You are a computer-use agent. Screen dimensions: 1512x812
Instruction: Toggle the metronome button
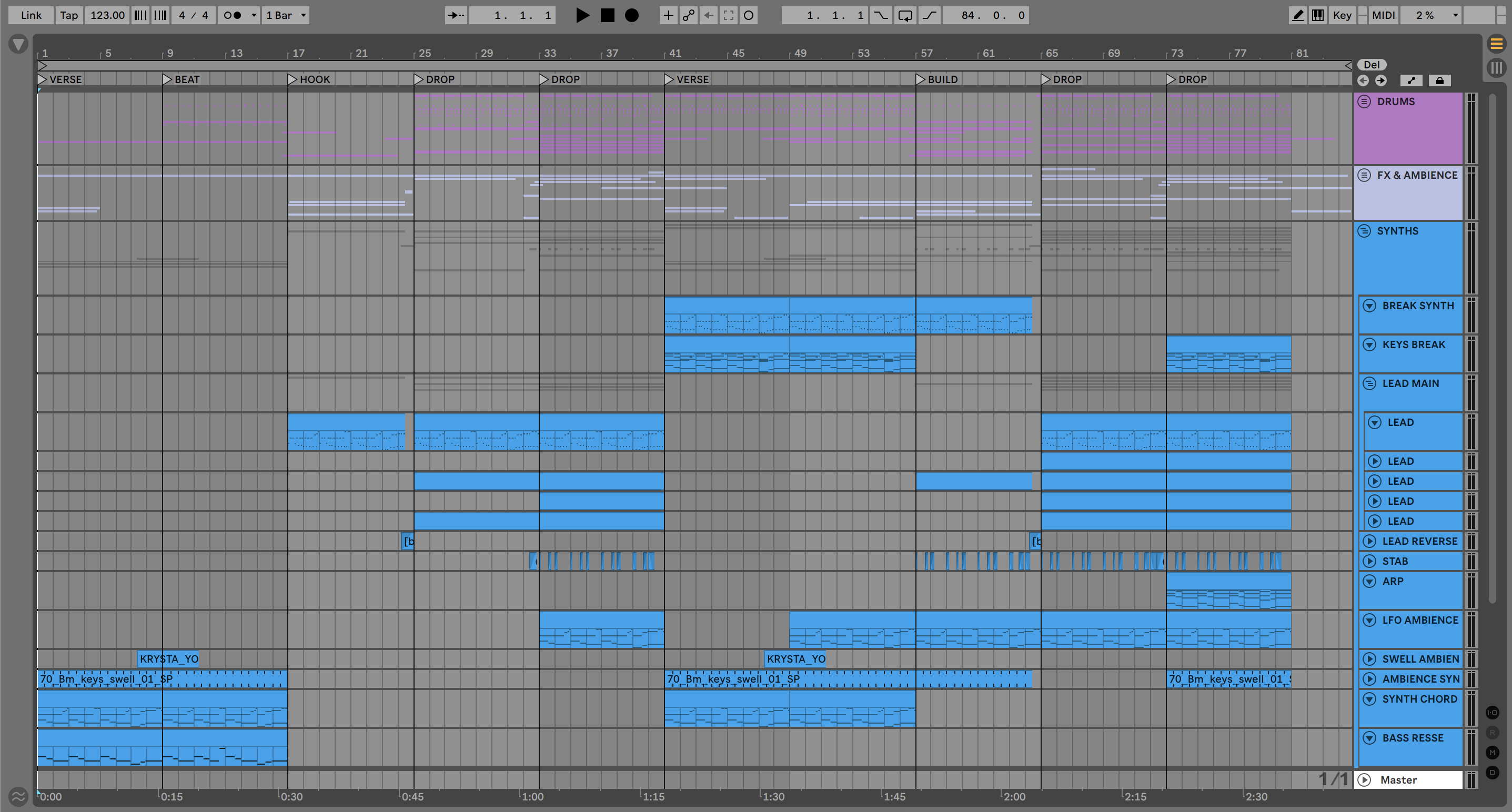click(233, 15)
